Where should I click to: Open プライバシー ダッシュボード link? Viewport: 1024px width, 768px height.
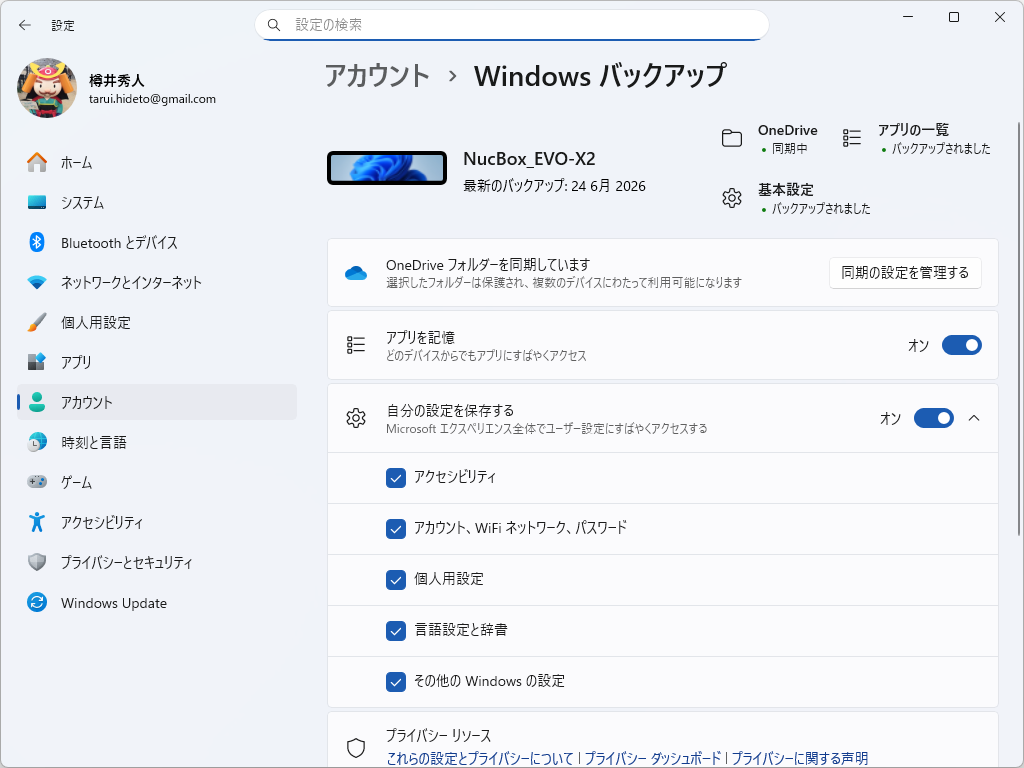click(x=652, y=758)
